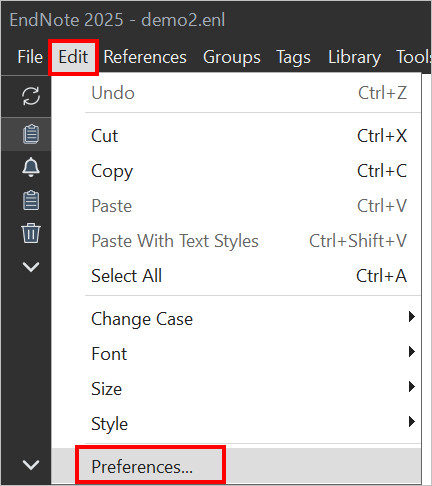Select Cut from the Edit menu
Screen dimensions: 432x486
click(253, 136)
